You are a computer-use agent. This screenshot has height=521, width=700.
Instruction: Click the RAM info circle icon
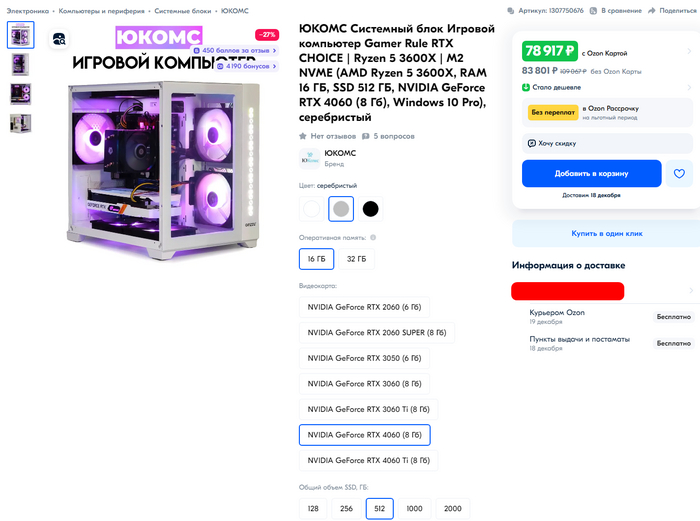(373, 238)
